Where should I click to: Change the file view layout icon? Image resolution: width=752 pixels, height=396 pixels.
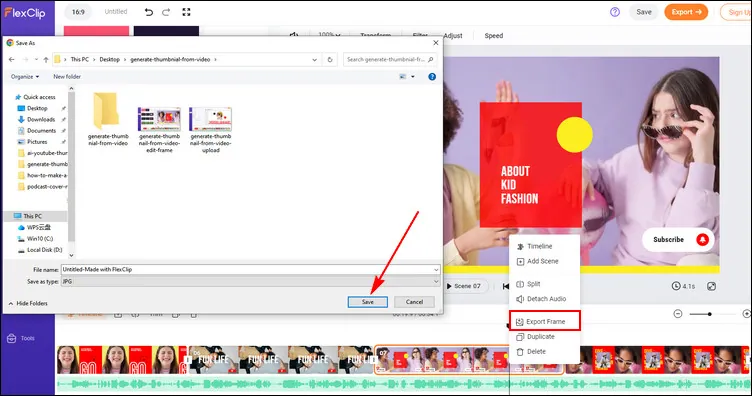403,77
